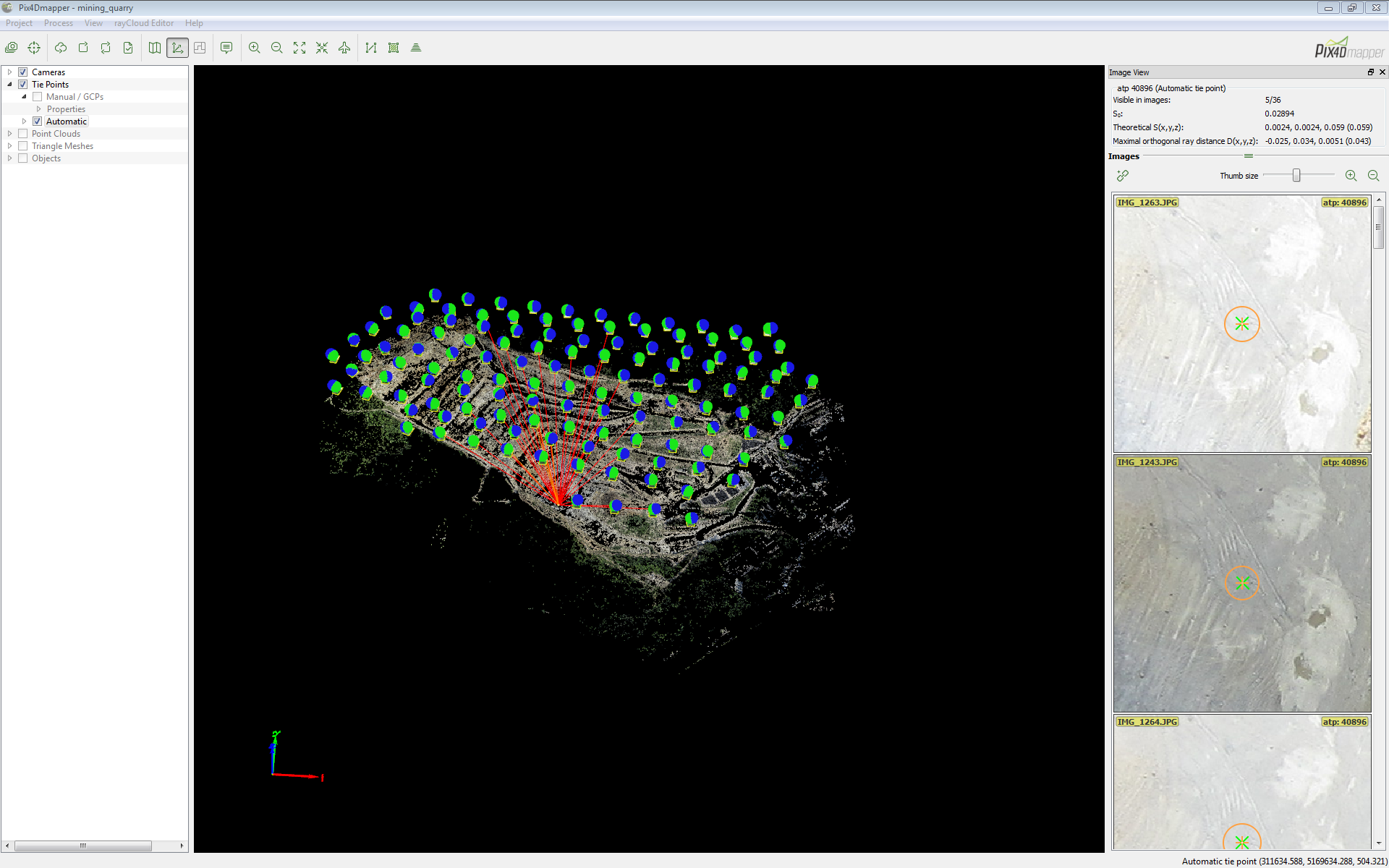Click the zoom out magnifier toolbar icon
1389x868 pixels.
click(x=277, y=48)
